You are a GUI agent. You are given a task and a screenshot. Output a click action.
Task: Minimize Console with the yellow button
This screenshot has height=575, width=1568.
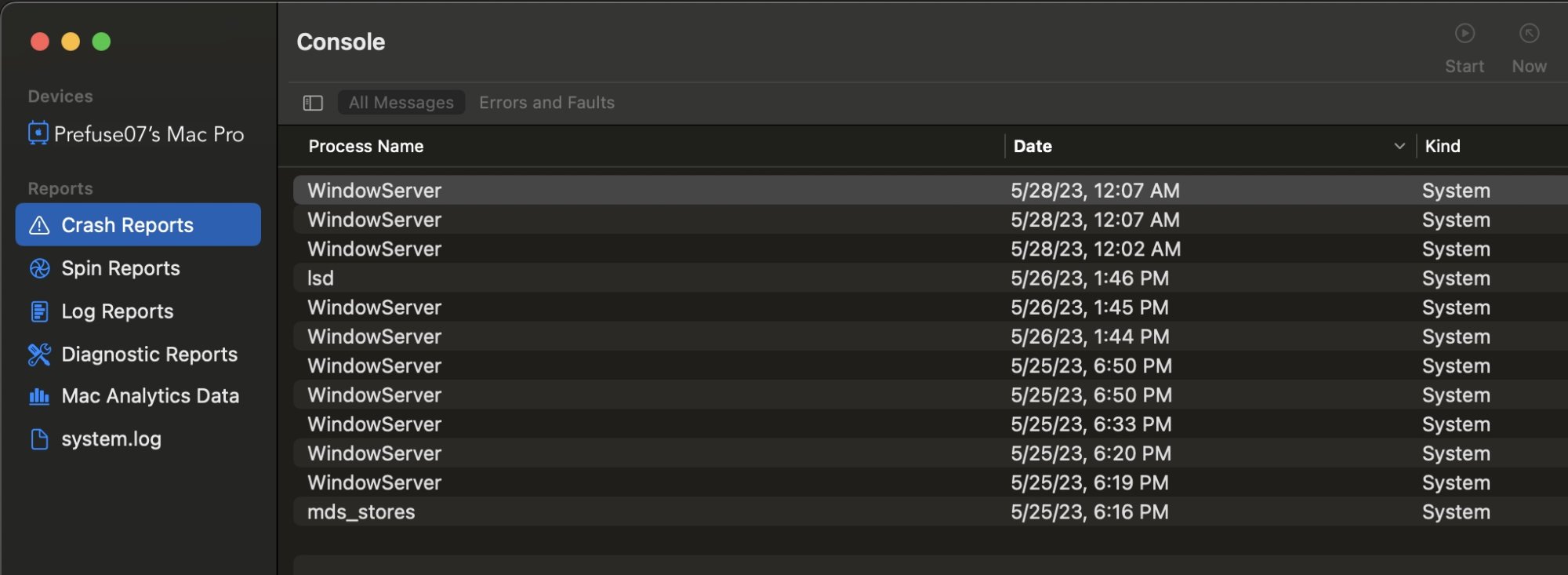click(71, 42)
